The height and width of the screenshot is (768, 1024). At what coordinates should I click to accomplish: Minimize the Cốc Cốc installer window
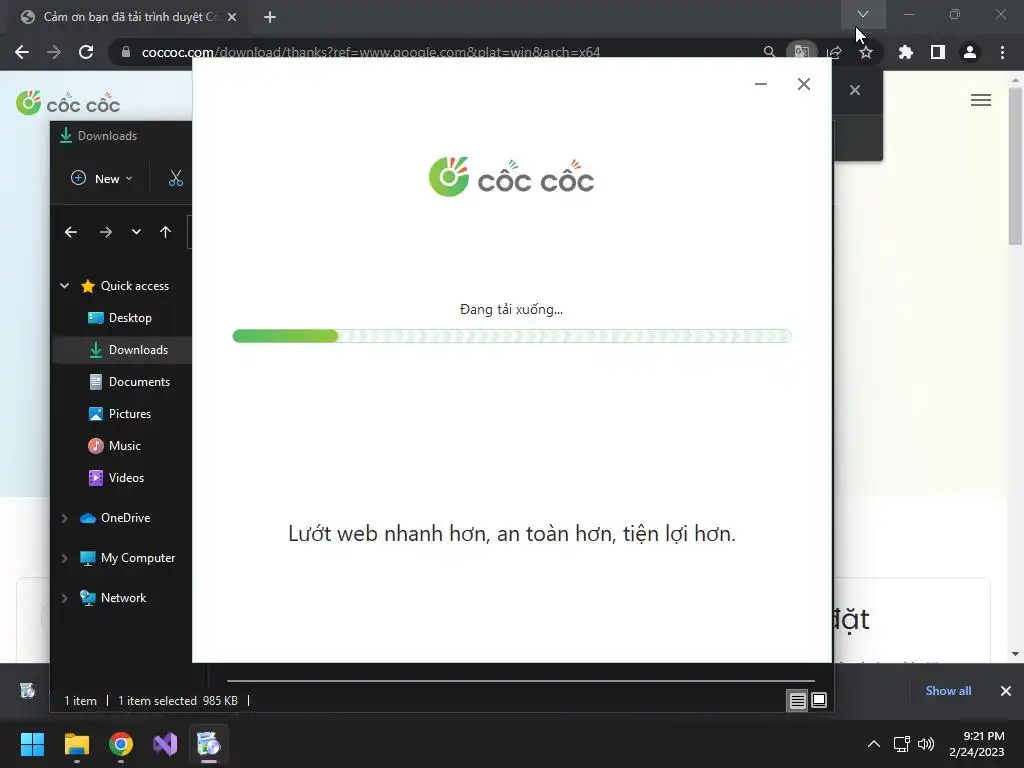tap(761, 84)
